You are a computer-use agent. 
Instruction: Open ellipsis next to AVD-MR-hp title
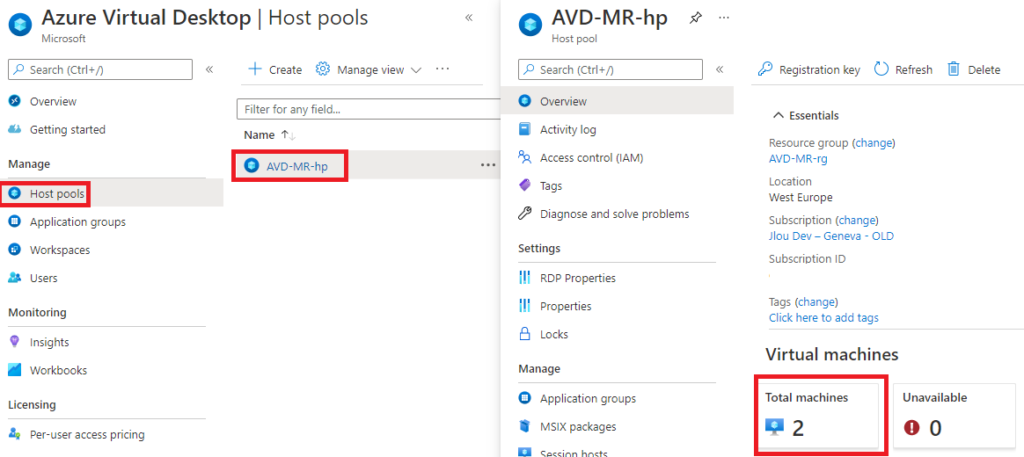pos(724,18)
